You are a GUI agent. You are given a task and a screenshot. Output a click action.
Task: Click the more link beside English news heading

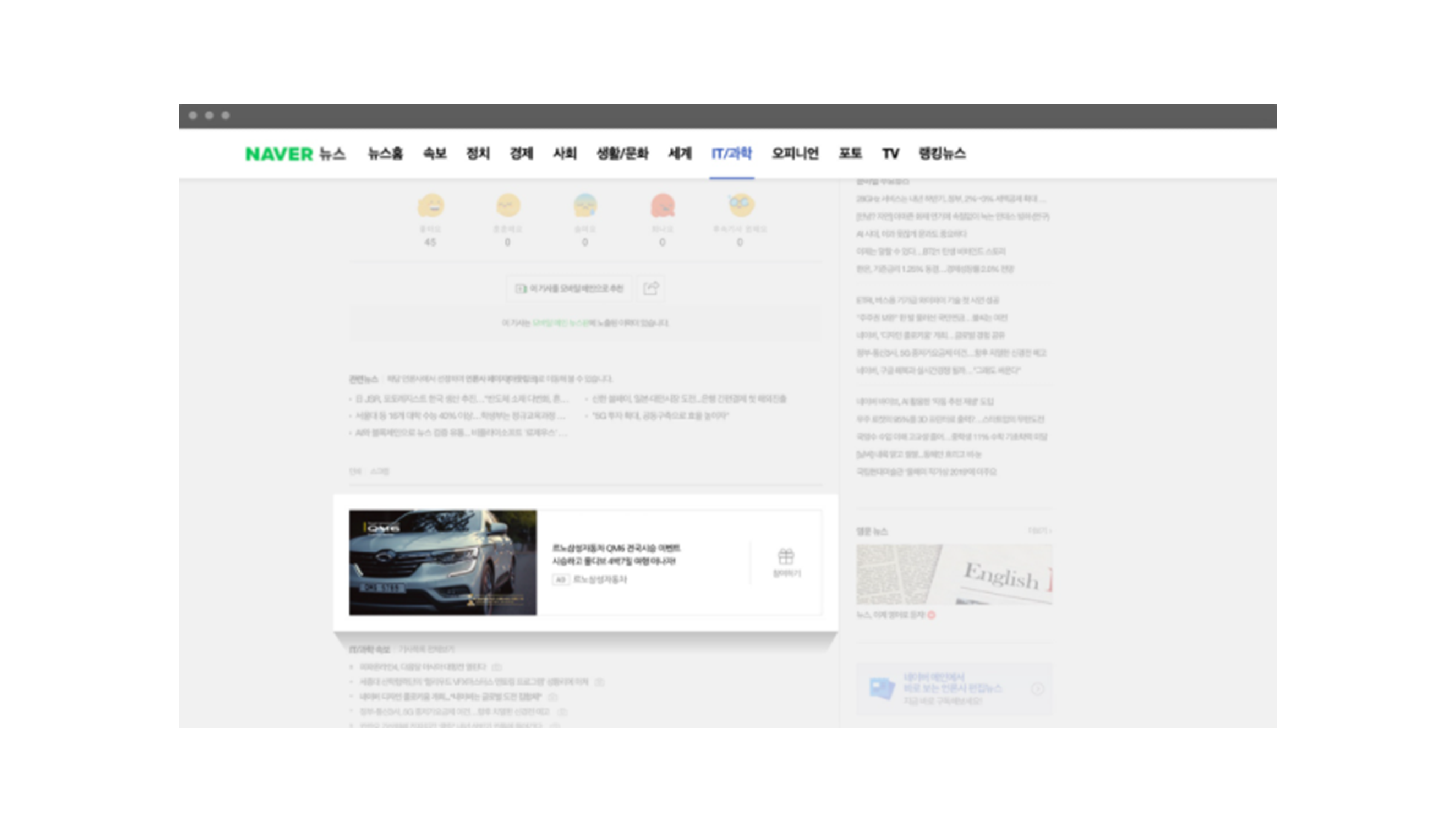tap(1039, 531)
